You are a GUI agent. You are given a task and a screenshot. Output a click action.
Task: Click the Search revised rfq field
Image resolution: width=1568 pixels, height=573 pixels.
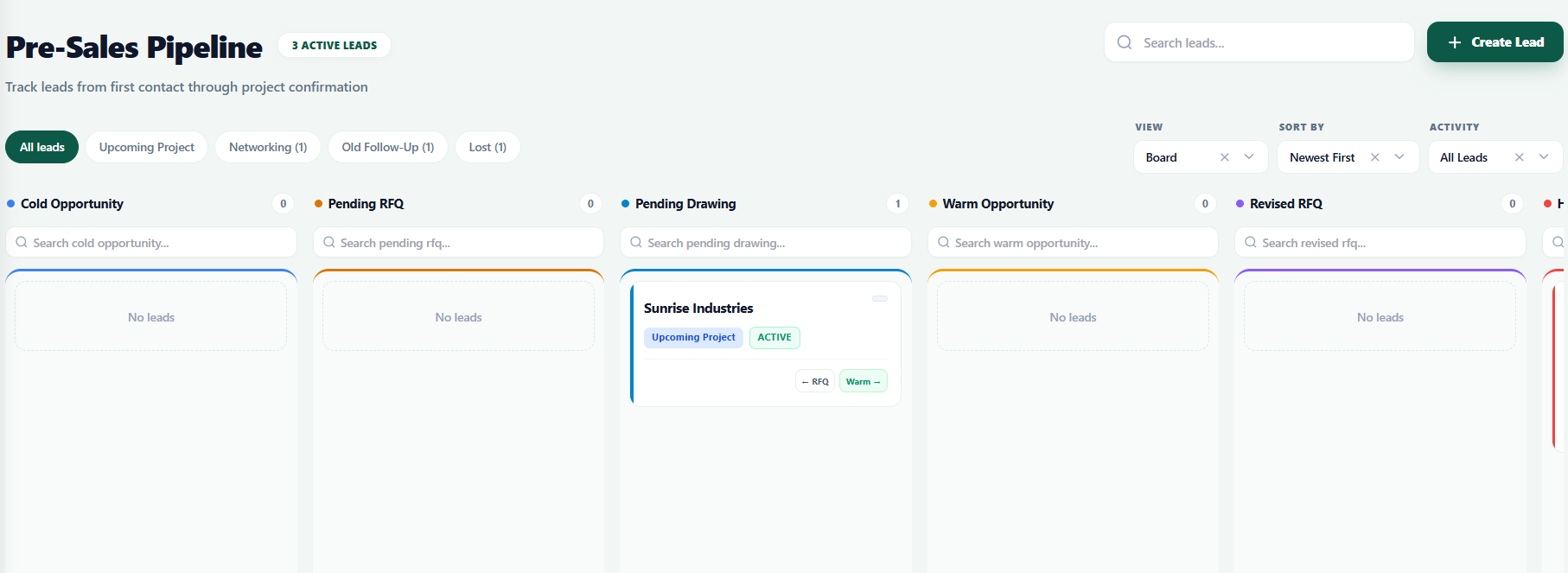pyautogui.click(x=1380, y=243)
